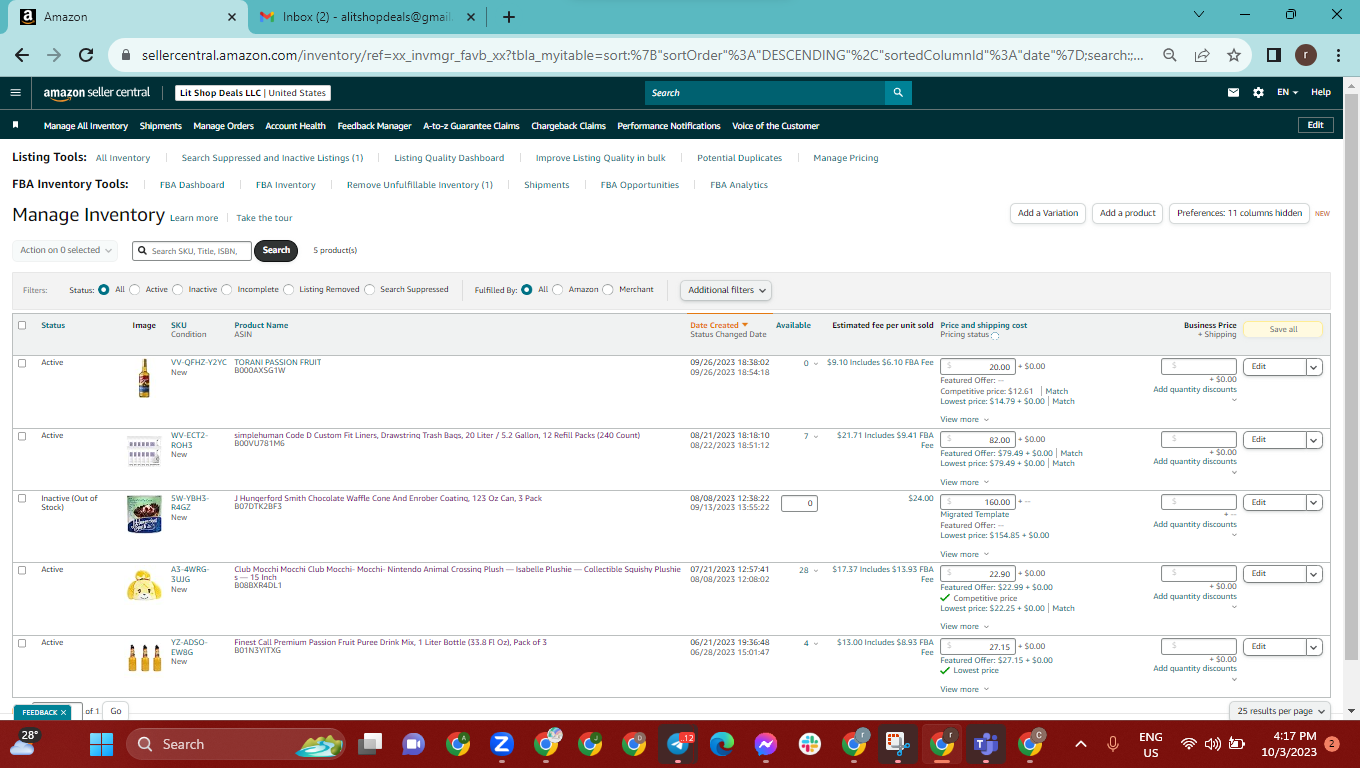1360x768 pixels.
Task: Go back to the previous page
Action: pyautogui.click(x=22, y=56)
